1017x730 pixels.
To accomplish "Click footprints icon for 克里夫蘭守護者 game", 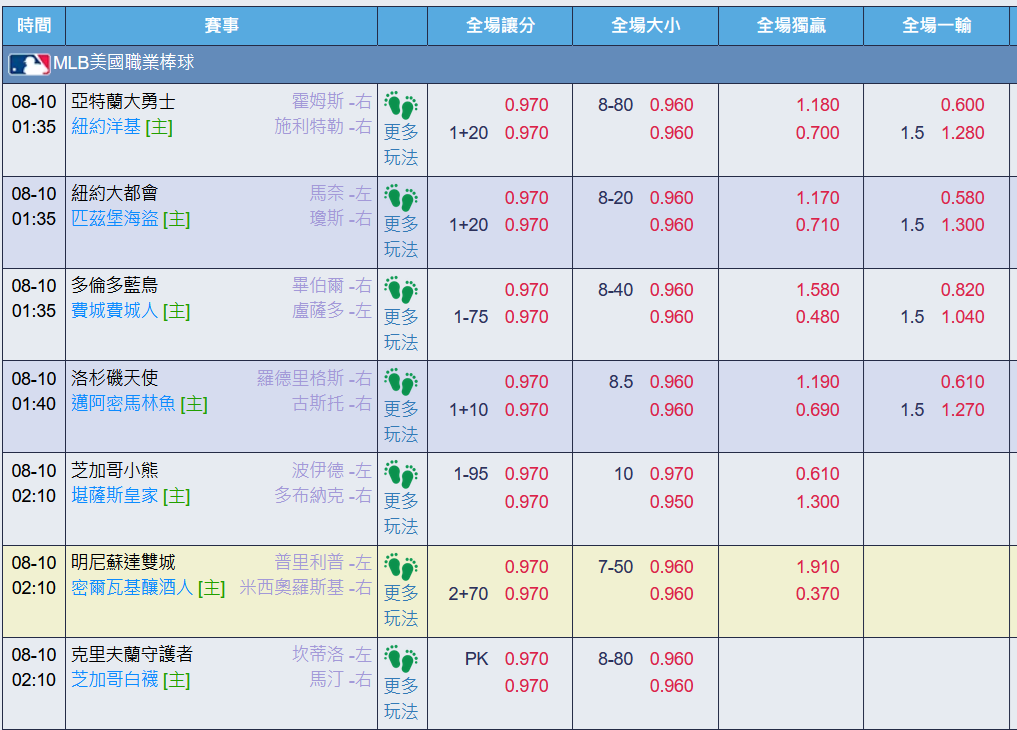I will pos(401,659).
